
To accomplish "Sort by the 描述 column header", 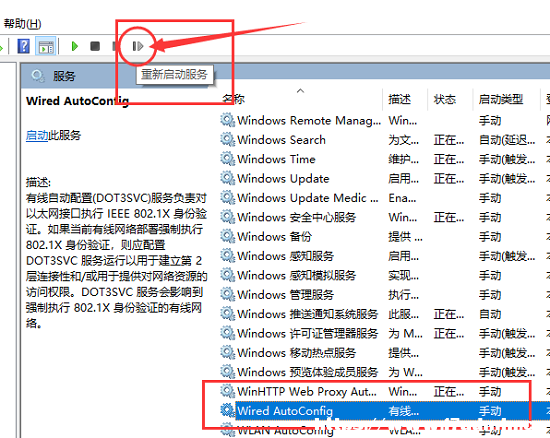I will click(x=399, y=100).
